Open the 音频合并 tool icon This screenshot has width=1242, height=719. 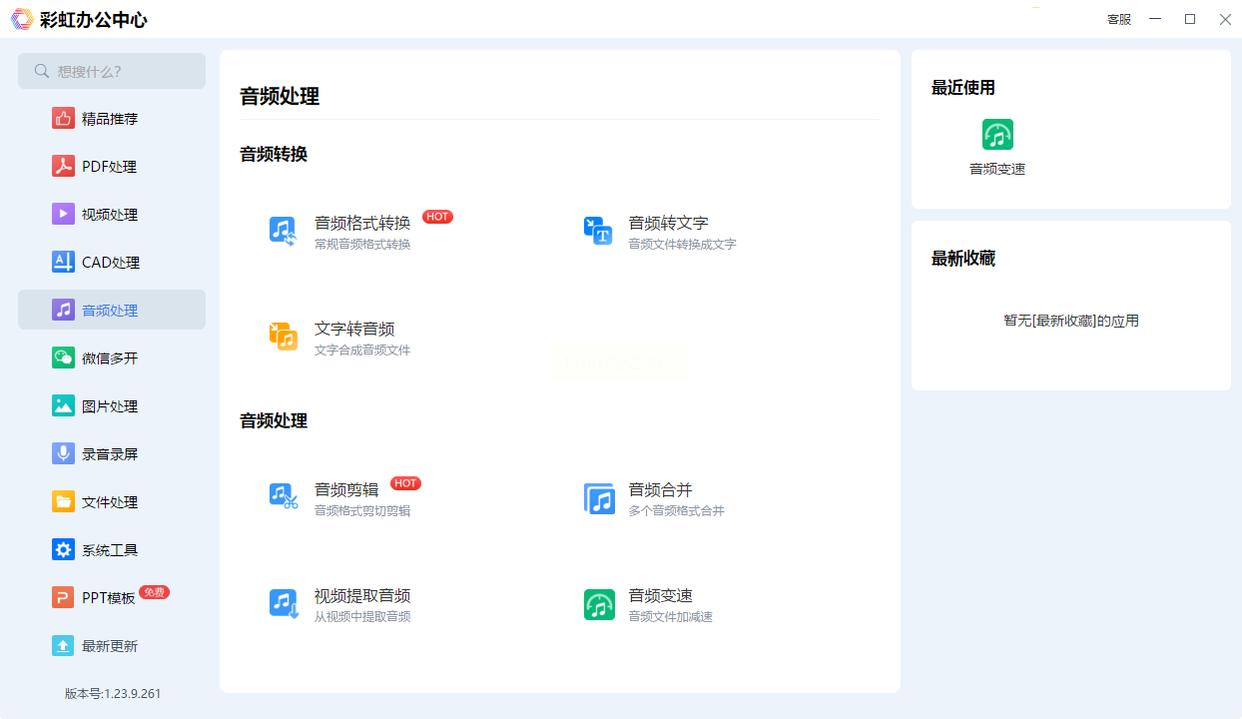[x=599, y=498]
